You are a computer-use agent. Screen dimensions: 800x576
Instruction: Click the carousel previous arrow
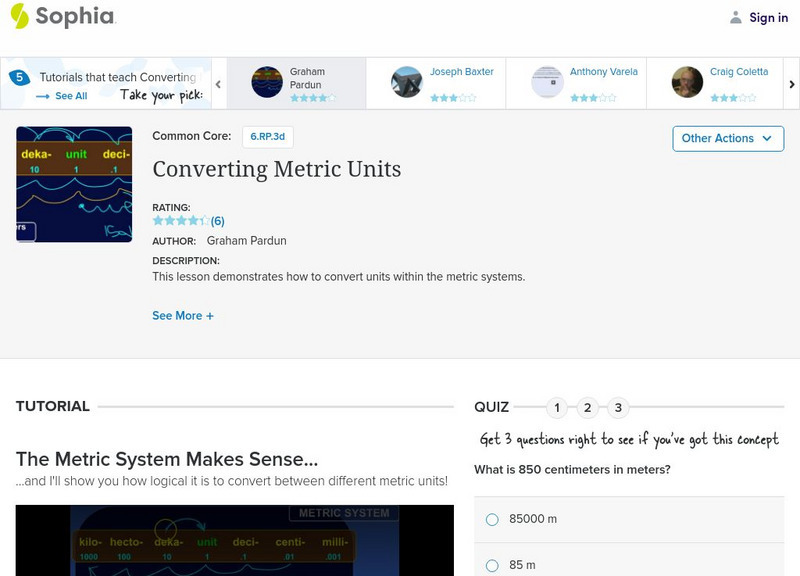218,84
